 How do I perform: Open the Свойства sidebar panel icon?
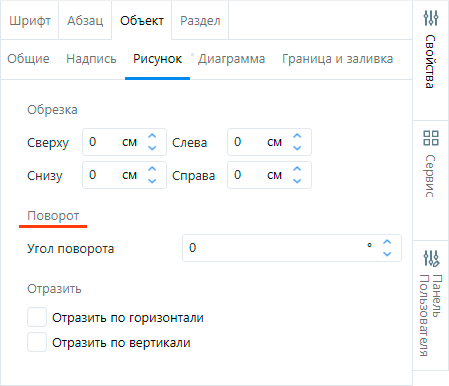[431, 18]
